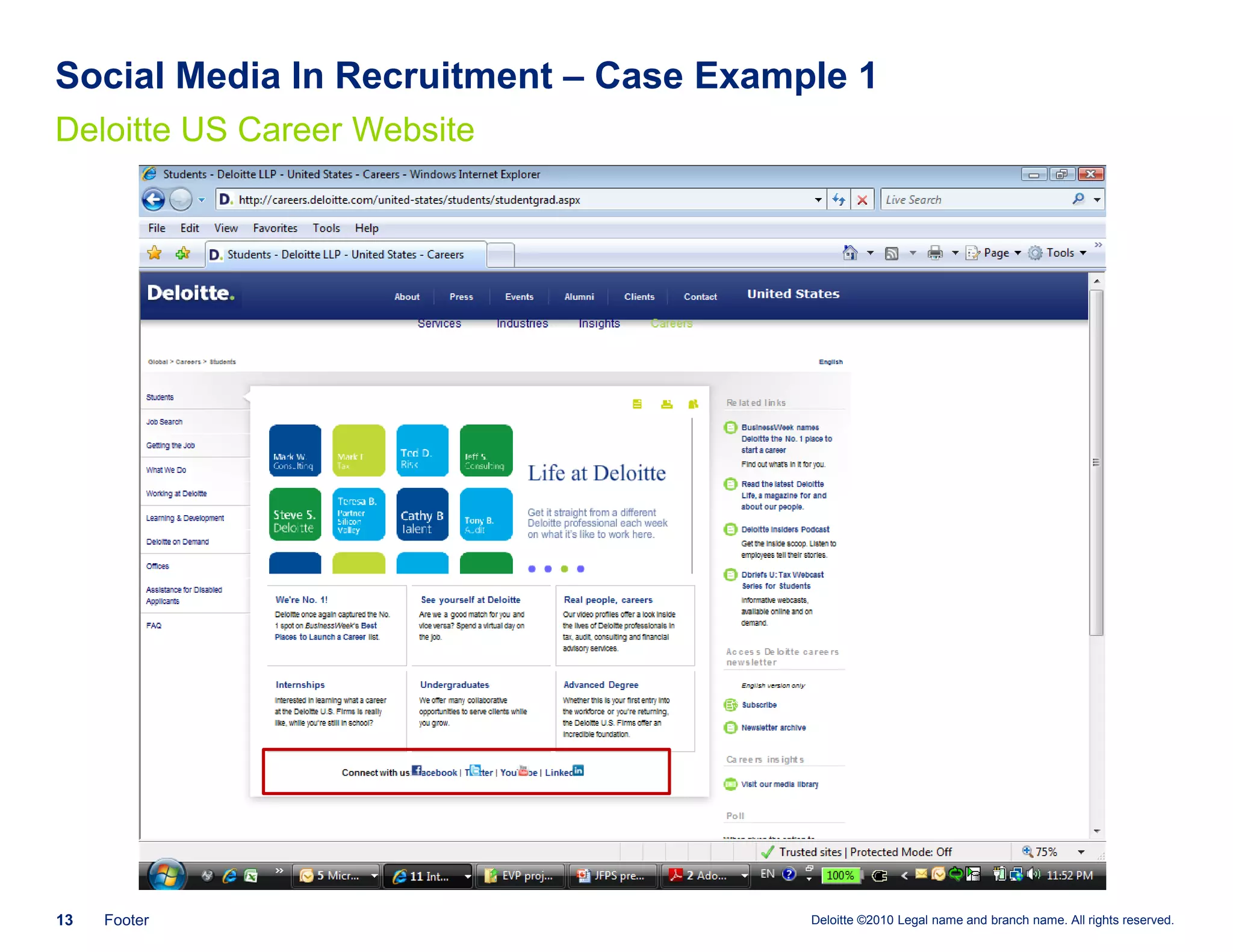The image size is (1233, 952).
Task: Click the taskbar help question mark icon
Action: click(789, 874)
